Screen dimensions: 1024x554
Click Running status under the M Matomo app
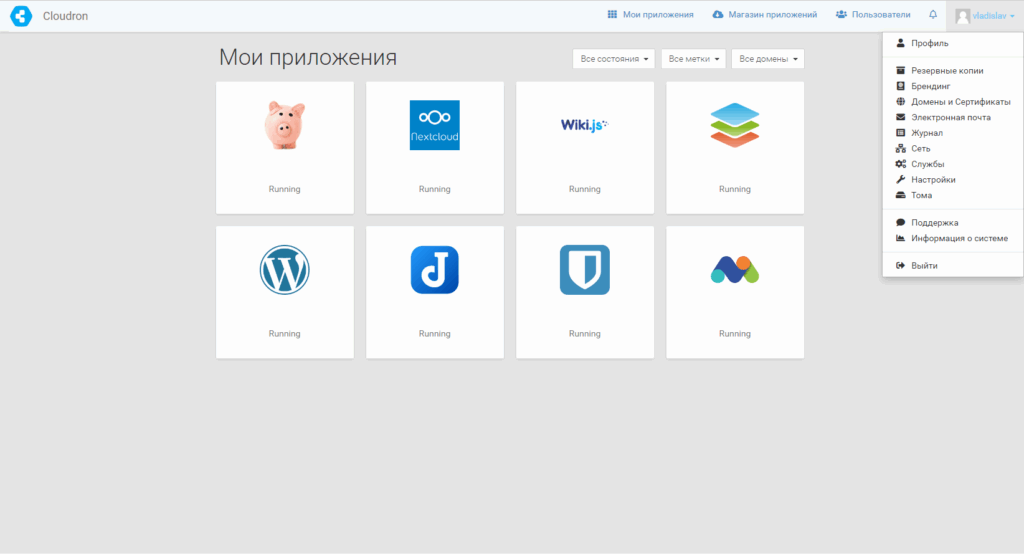coord(735,333)
